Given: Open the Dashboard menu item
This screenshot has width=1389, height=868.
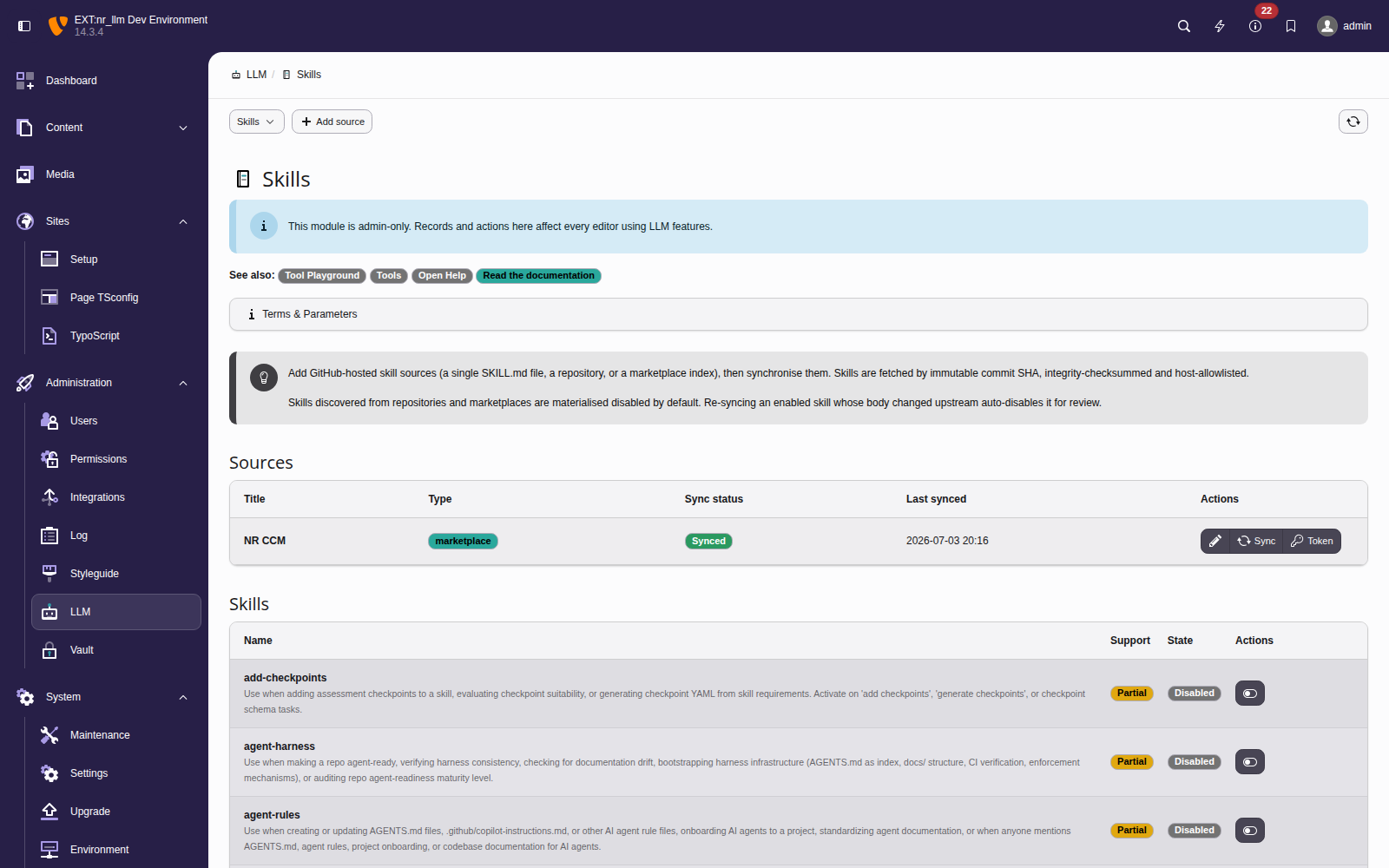Looking at the screenshot, I should (x=104, y=81).
